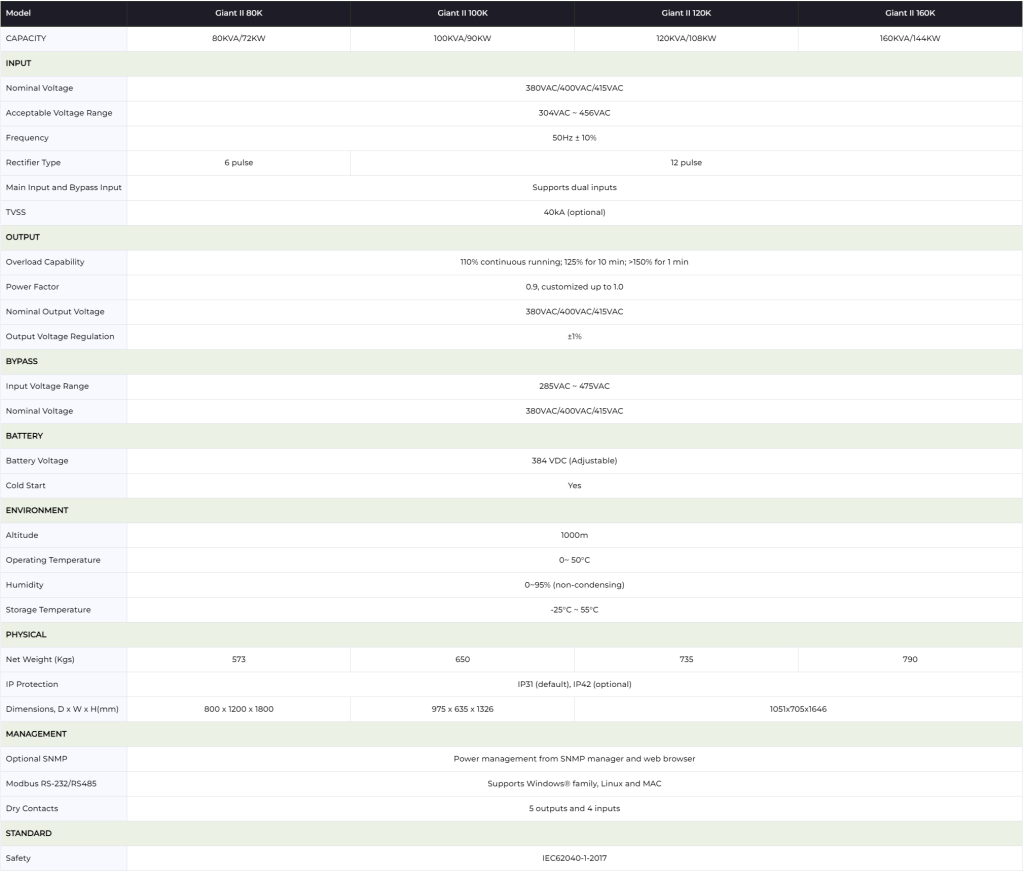The width and height of the screenshot is (1024, 873).
Task: Click the "BATTERY" section heading
Action: tap(24, 436)
